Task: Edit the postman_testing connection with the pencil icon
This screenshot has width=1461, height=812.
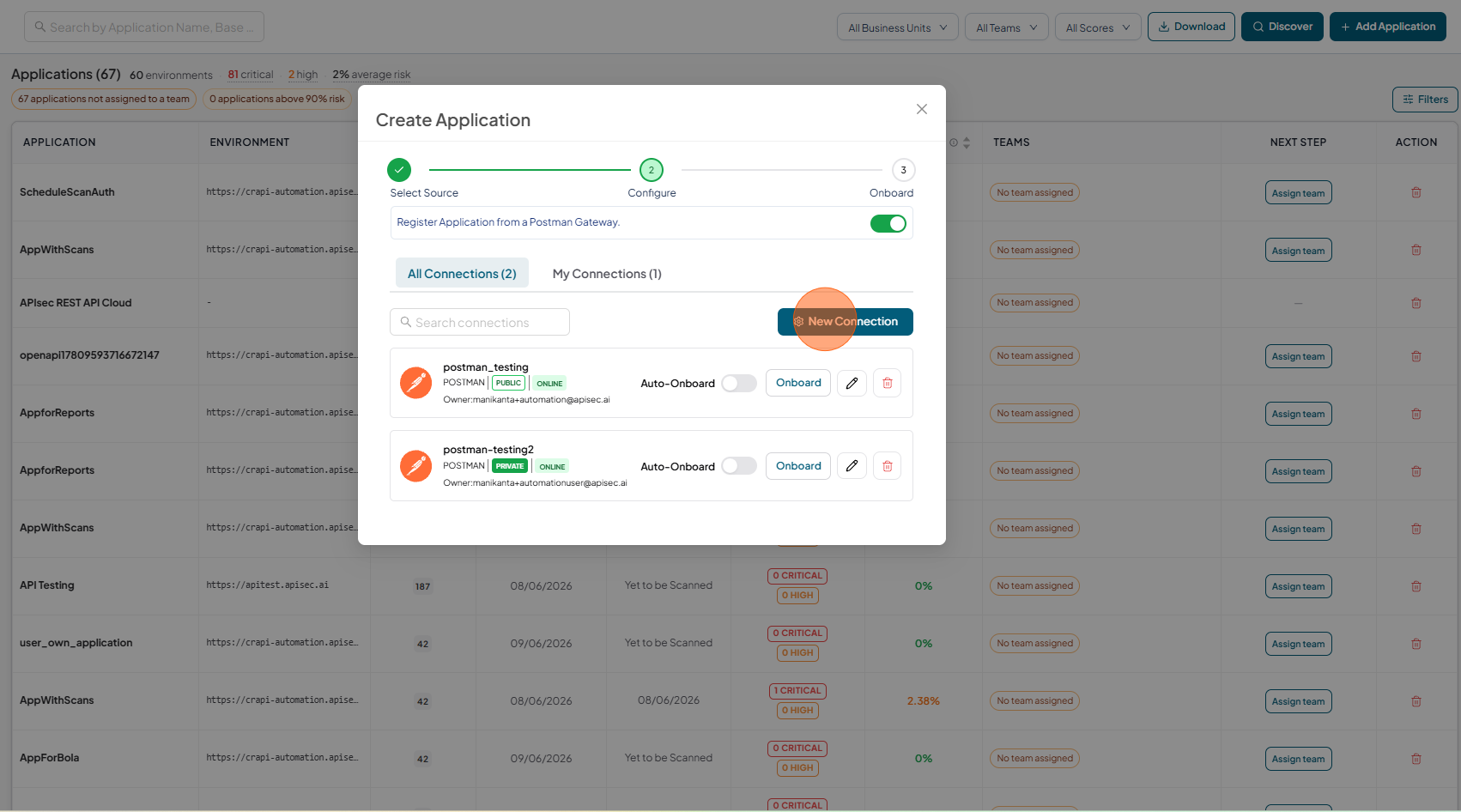Action: 852,384
